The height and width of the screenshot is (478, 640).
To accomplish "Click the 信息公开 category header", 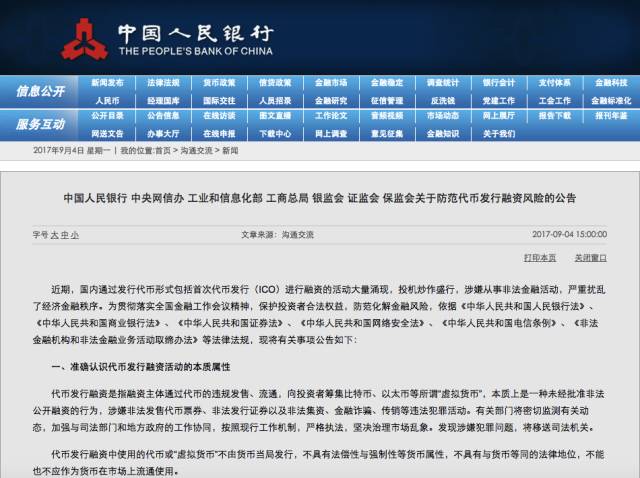I will coord(40,91).
